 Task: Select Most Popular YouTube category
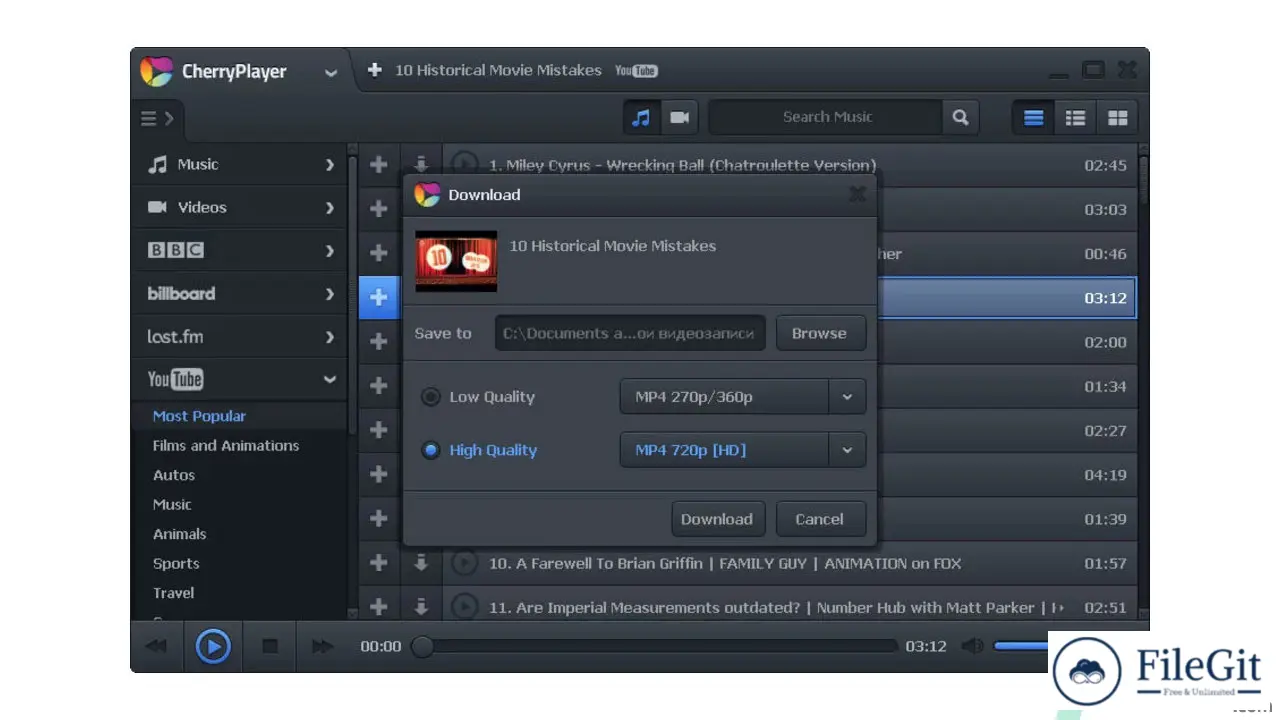[x=199, y=416]
